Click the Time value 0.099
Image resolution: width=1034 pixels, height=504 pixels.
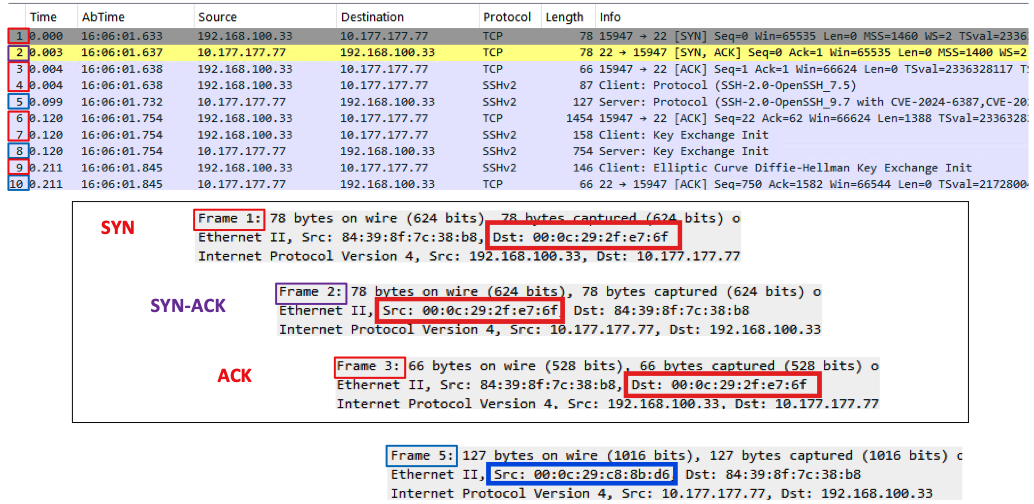coord(46,103)
